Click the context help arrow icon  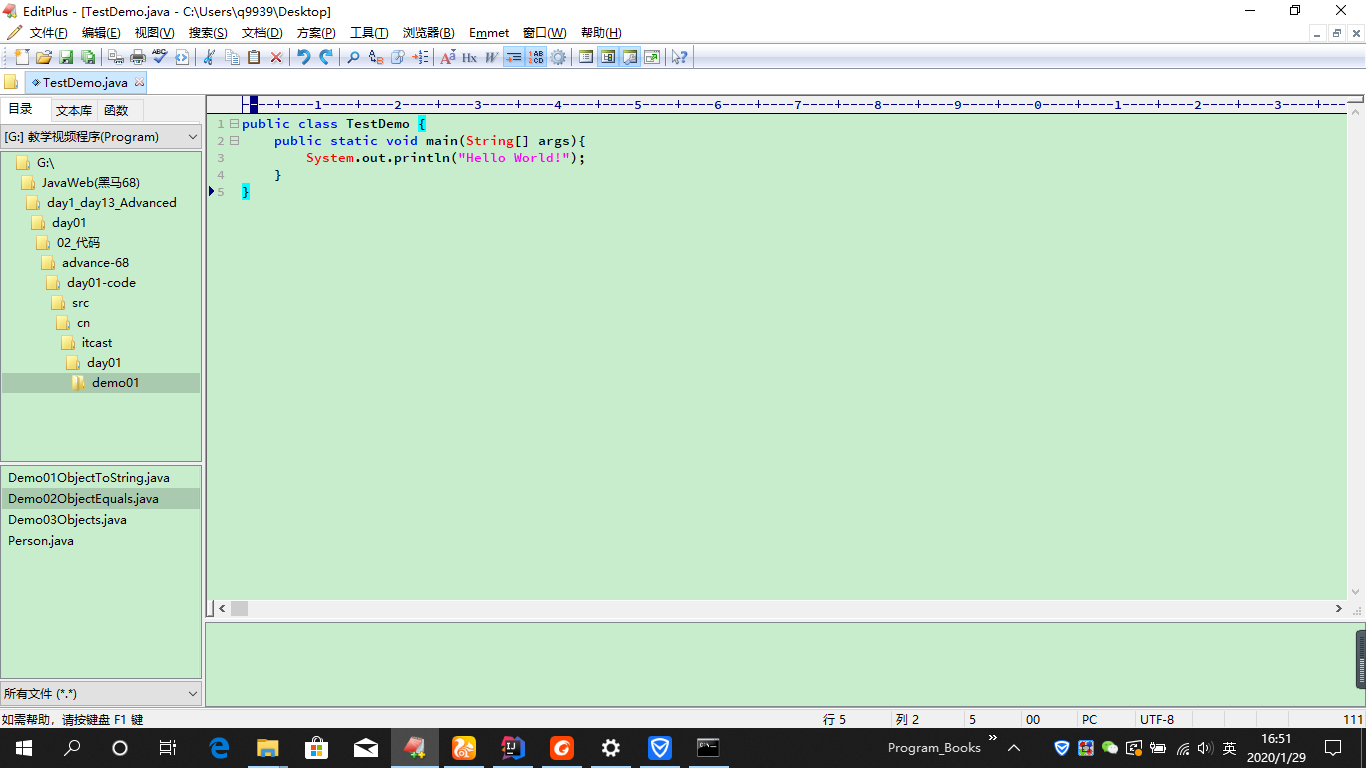tap(680, 57)
